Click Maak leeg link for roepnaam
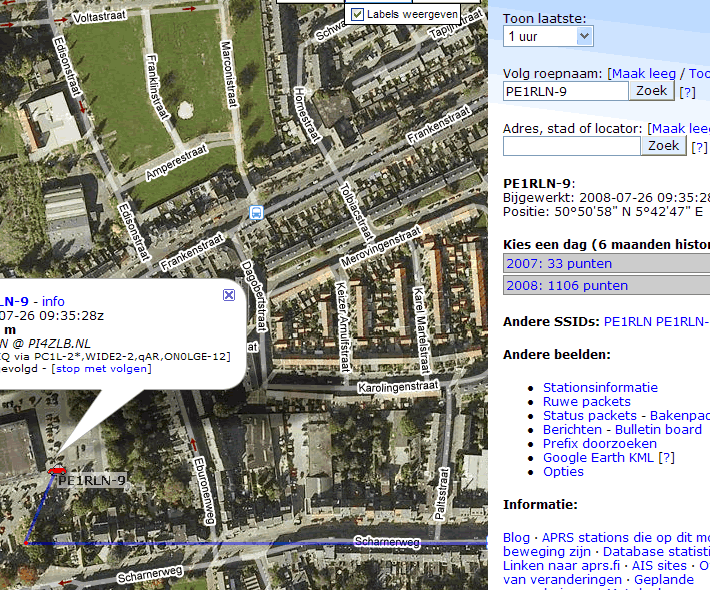This screenshot has height=590, width=710. coord(644,73)
